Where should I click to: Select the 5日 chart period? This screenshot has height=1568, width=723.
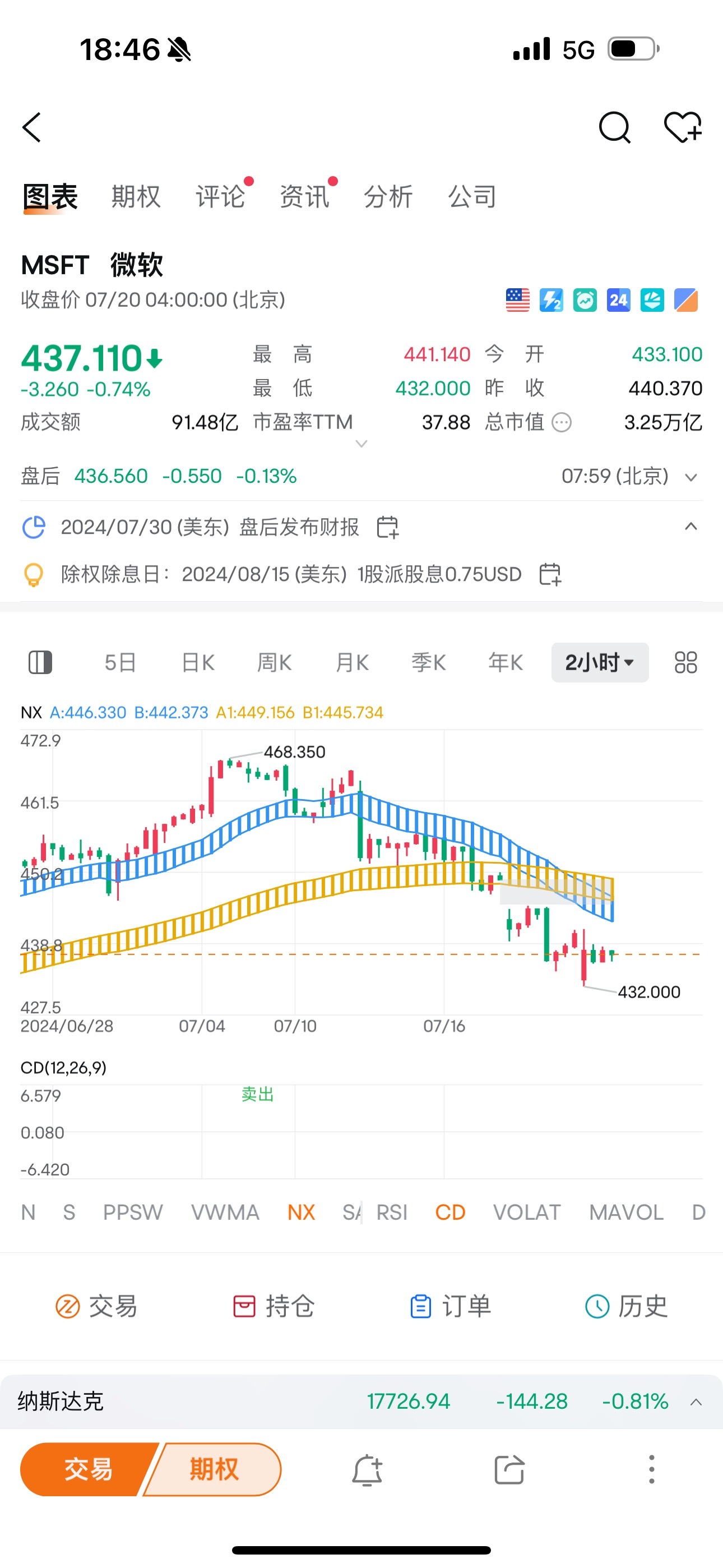[x=121, y=662]
